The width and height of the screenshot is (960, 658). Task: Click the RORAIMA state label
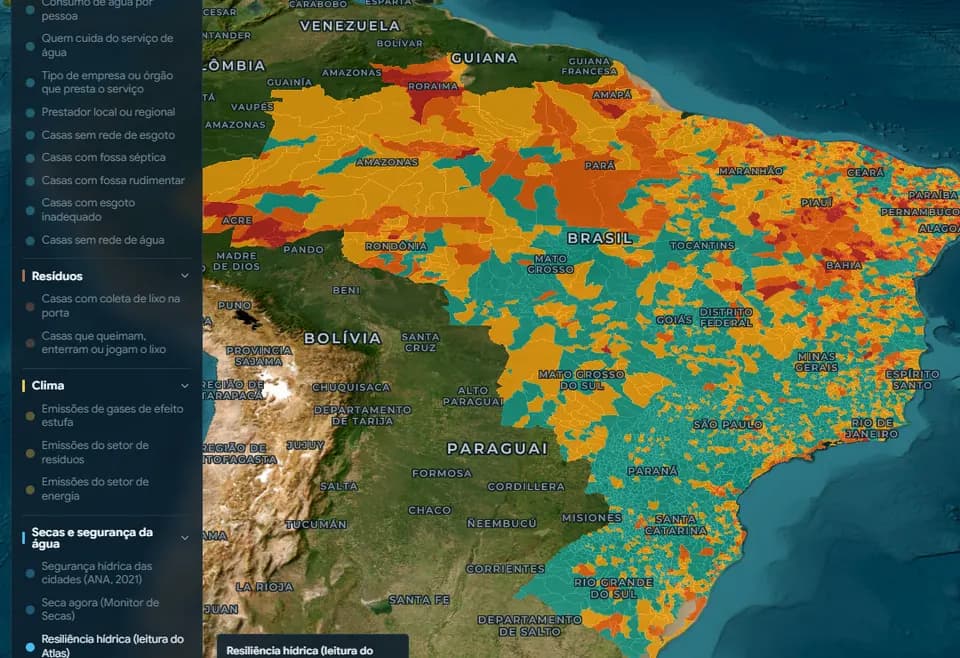(x=433, y=86)
